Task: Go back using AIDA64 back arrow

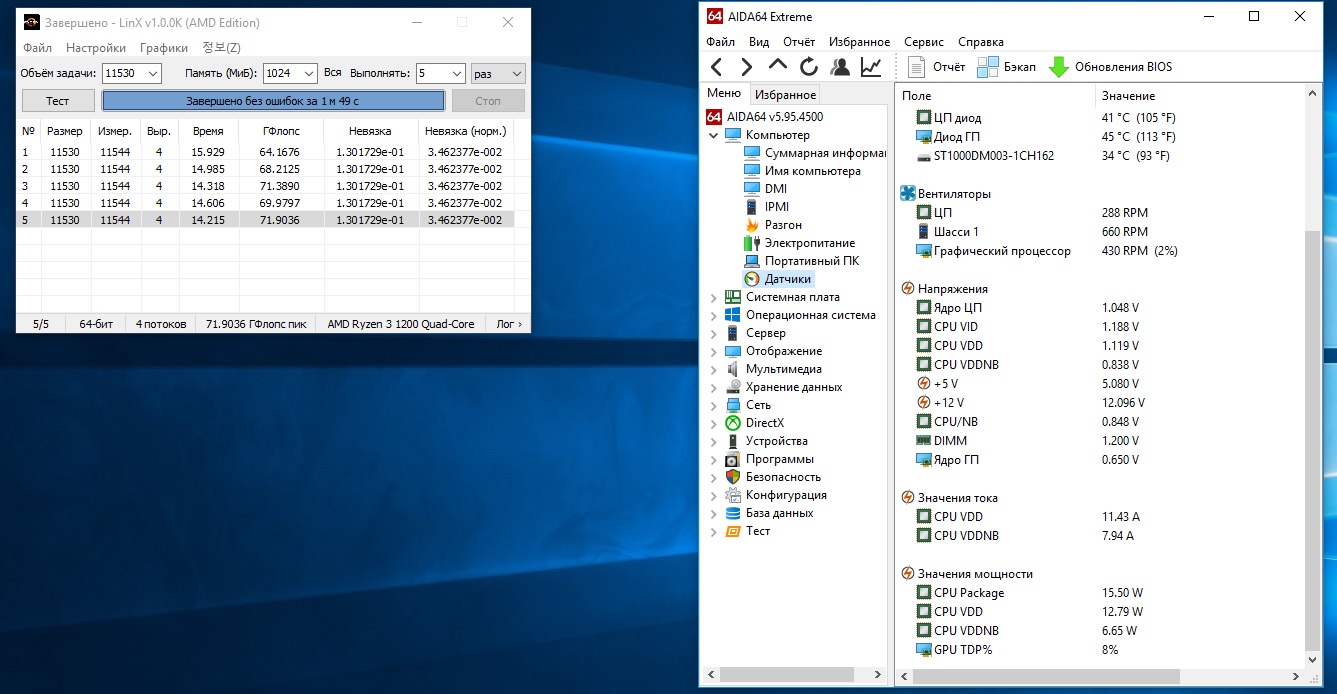Action: point(716,67)
